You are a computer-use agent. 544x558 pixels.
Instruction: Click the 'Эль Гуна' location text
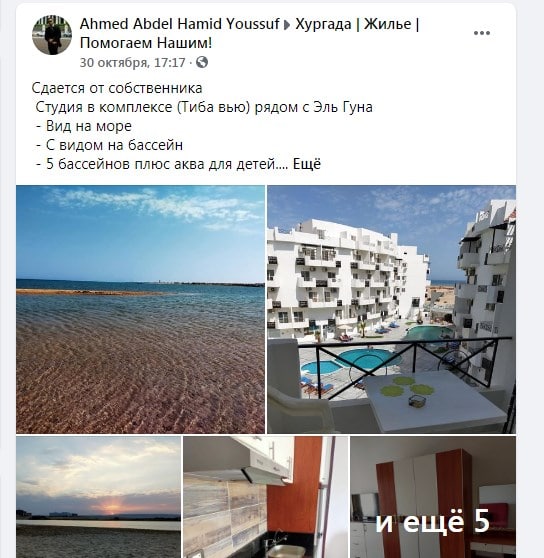343,107
